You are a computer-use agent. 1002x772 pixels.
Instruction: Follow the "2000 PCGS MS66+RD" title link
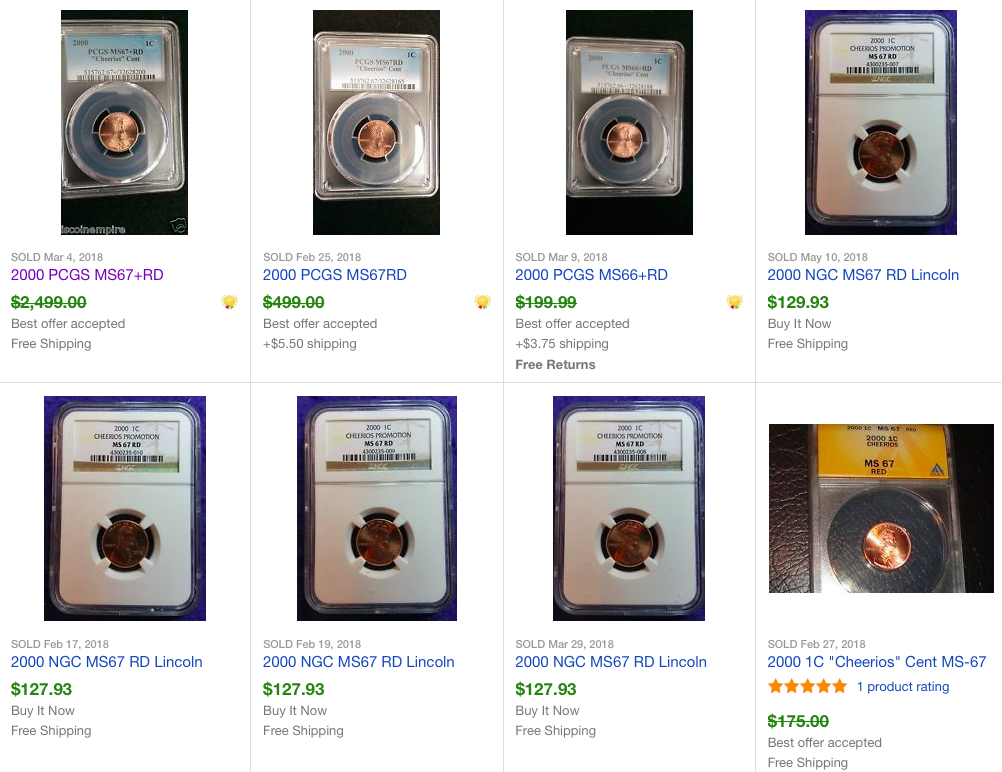pos(591,275)
